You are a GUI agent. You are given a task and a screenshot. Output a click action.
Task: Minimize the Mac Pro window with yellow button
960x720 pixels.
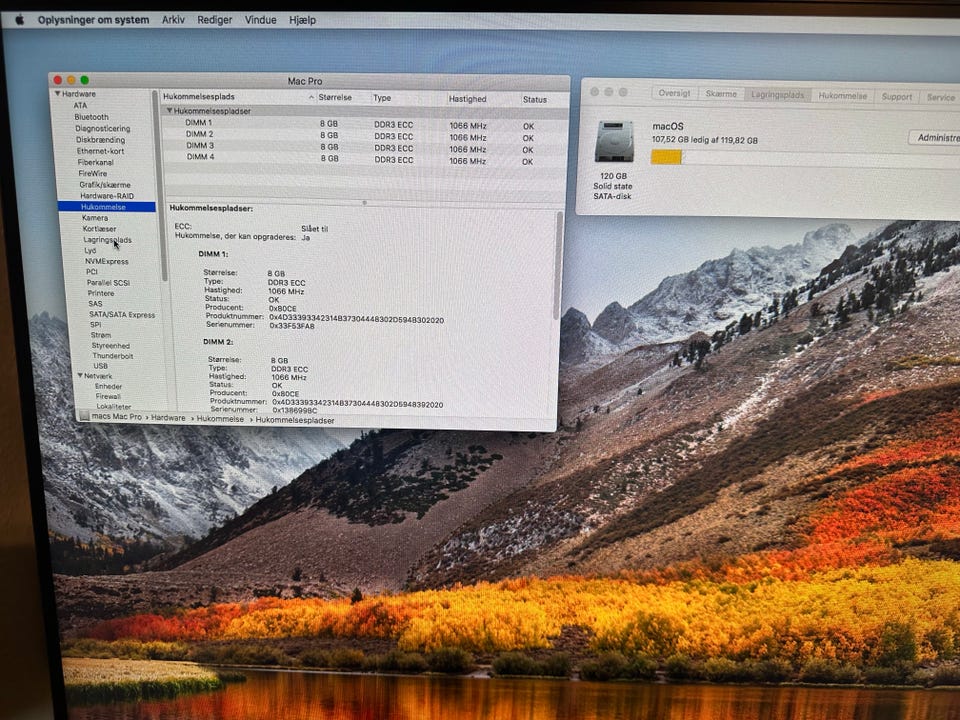[71, 80]
